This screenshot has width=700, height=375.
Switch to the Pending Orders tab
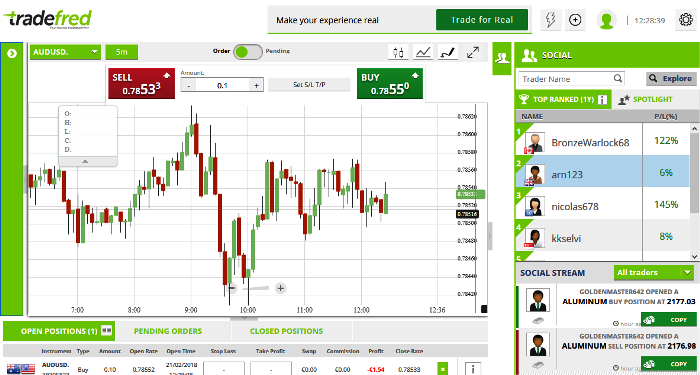click(168, 331)
